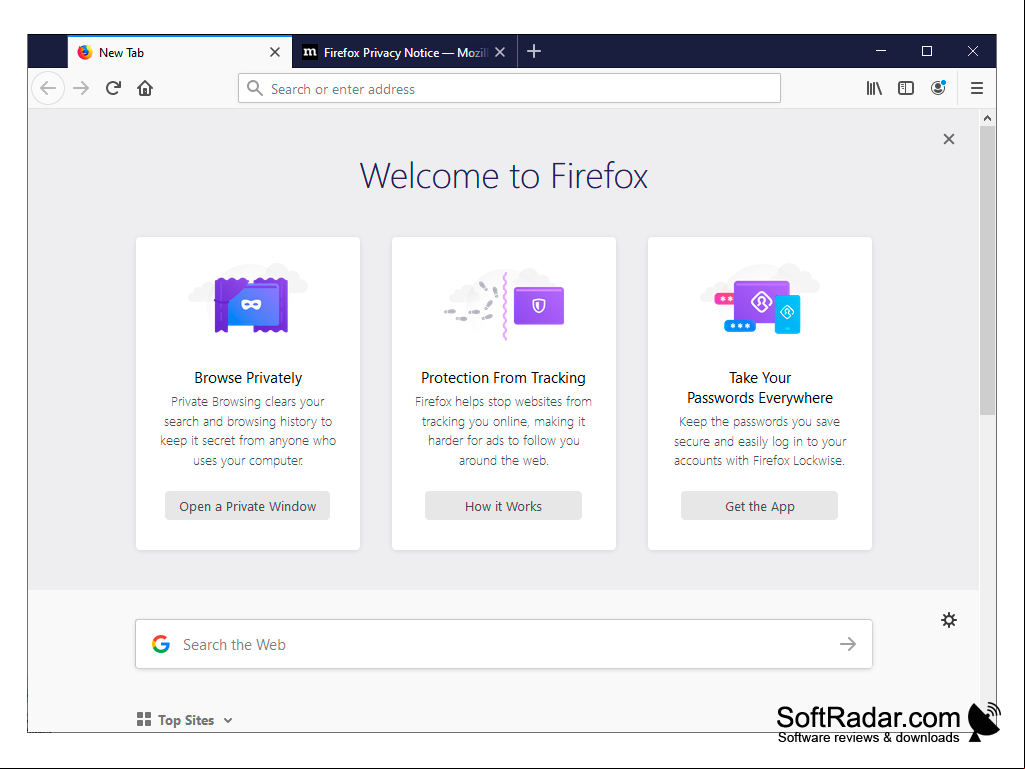Click the How it Works button
1025x769 pixels.
coord(503,506)
